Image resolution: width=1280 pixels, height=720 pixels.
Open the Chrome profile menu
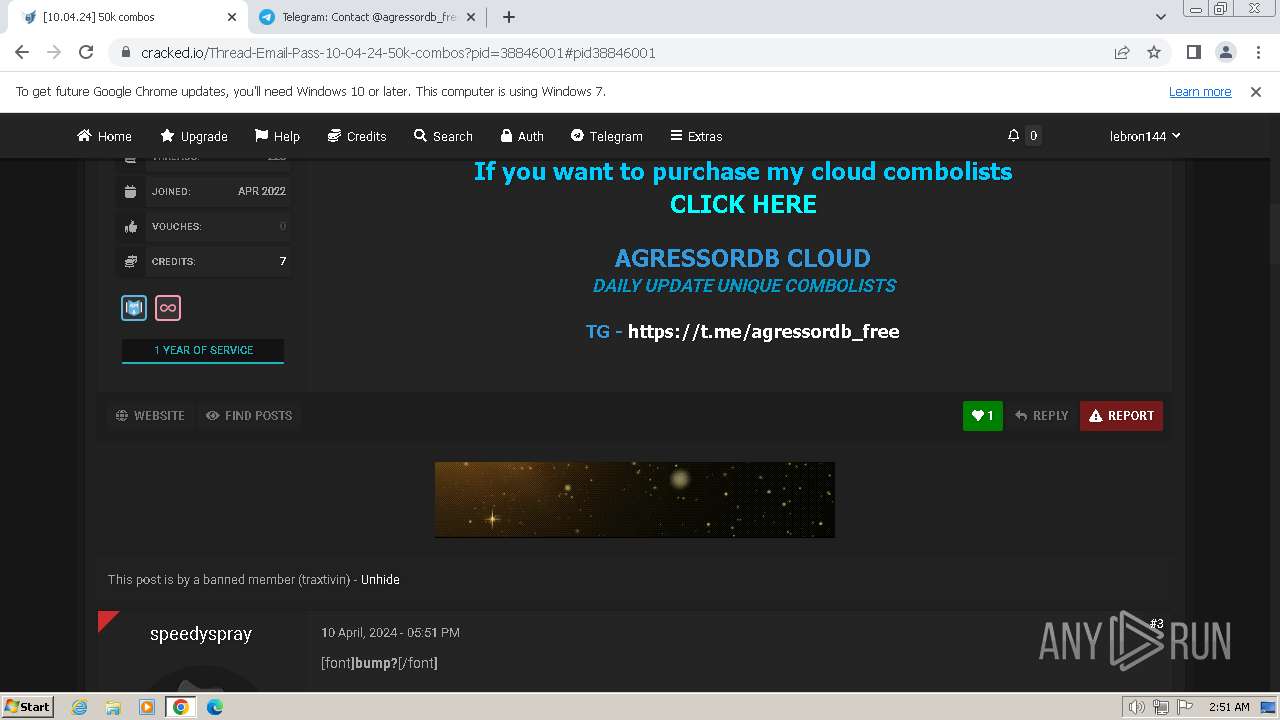click(x=1225, y=52)
